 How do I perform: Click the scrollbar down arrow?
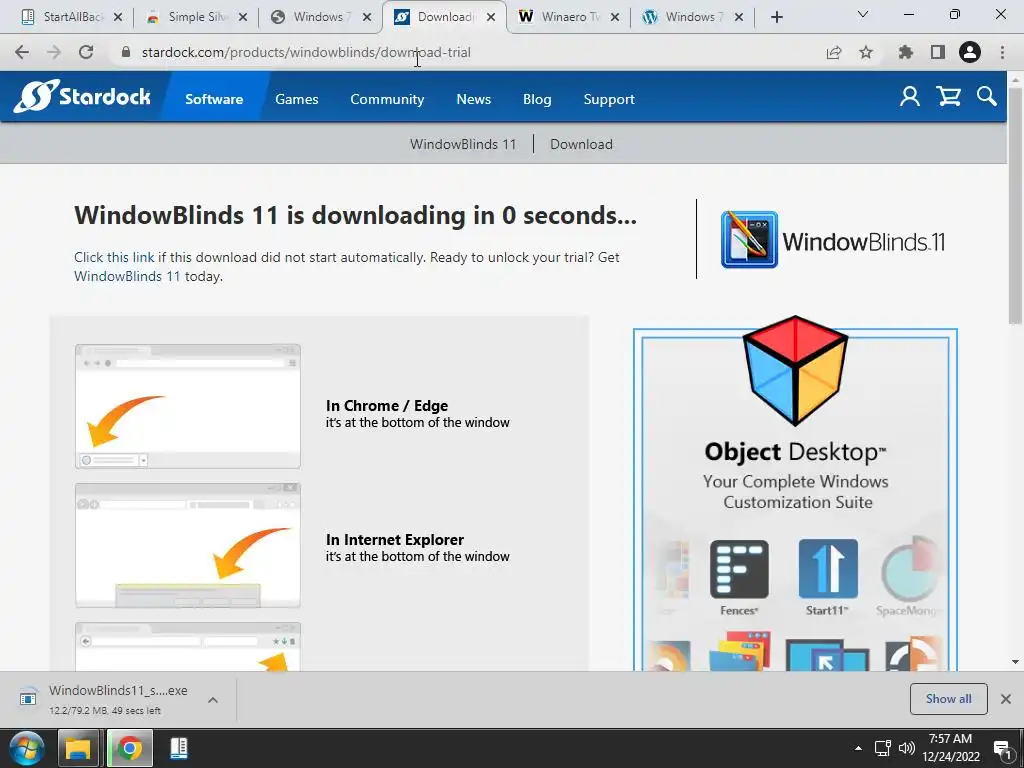[x=1015, y=662]
